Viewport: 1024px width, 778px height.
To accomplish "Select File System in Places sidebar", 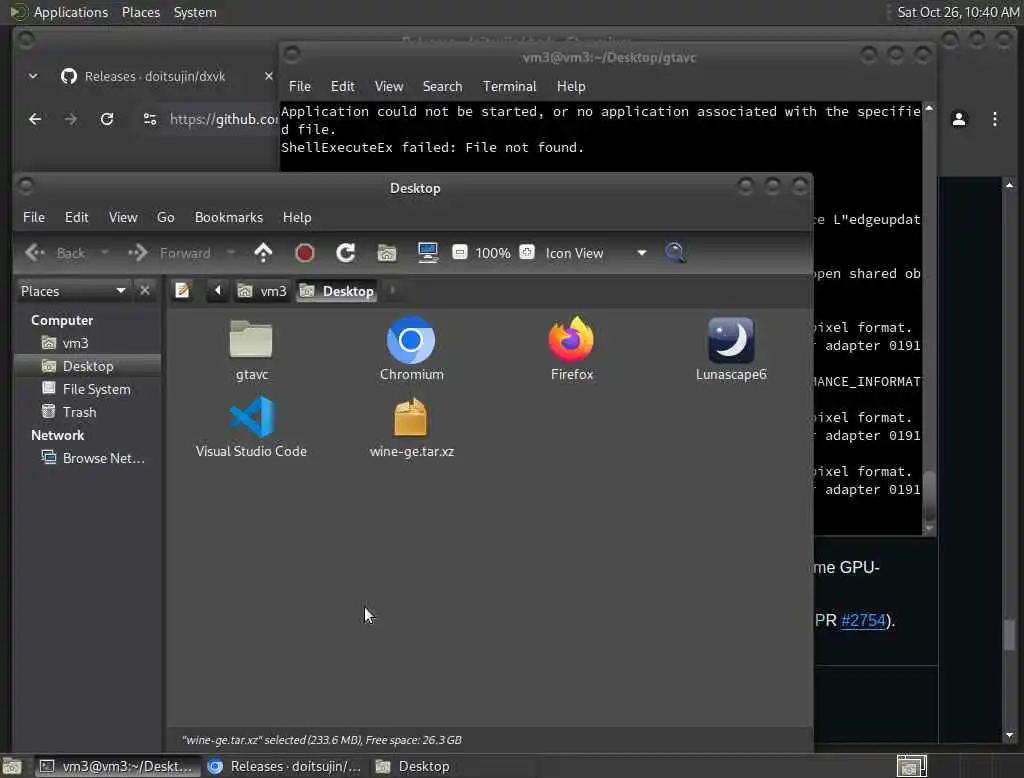I will 87,389.
